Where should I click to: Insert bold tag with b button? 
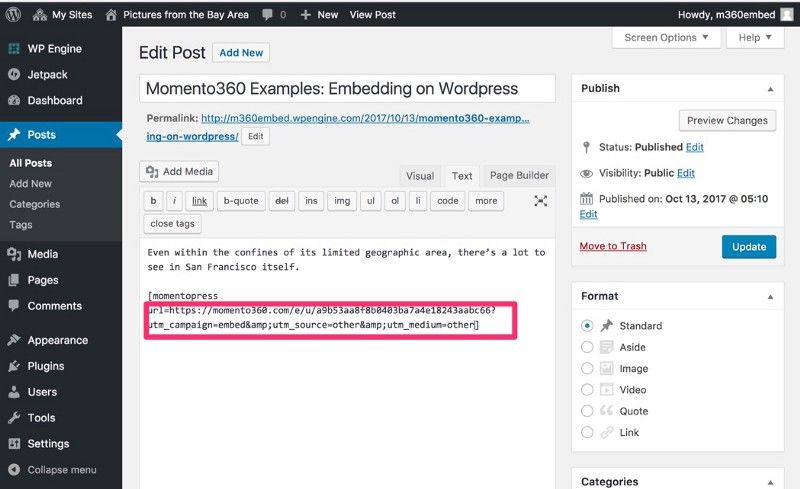click(153, 201)
